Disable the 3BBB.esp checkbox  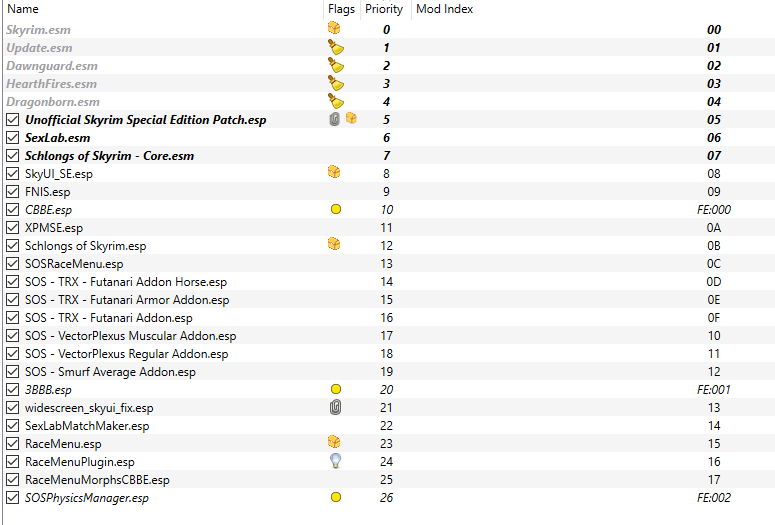tap(13, 390)
